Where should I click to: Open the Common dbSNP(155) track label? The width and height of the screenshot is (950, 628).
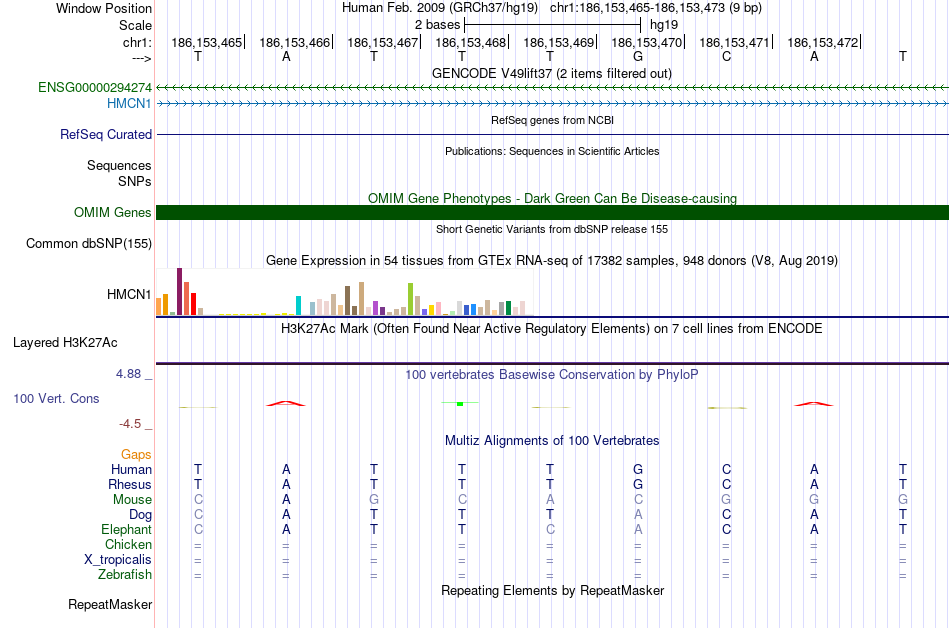point(89,243)
